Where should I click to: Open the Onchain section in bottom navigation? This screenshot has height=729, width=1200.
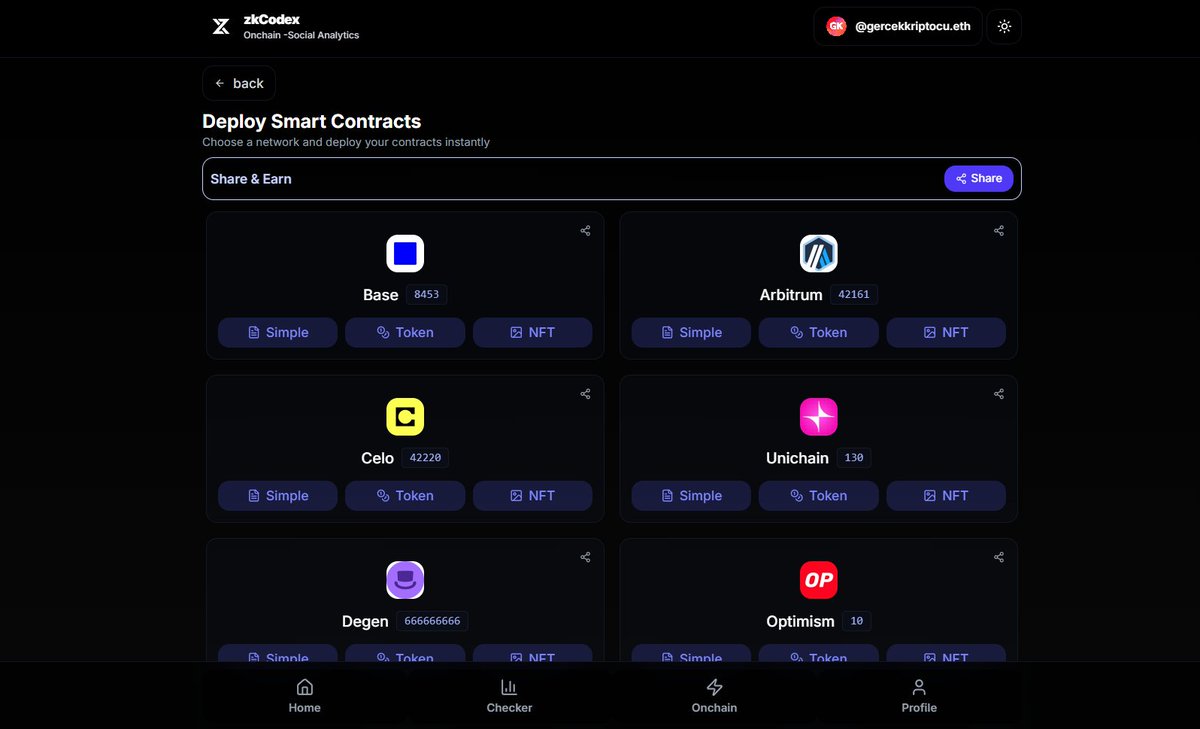(714, 695)
